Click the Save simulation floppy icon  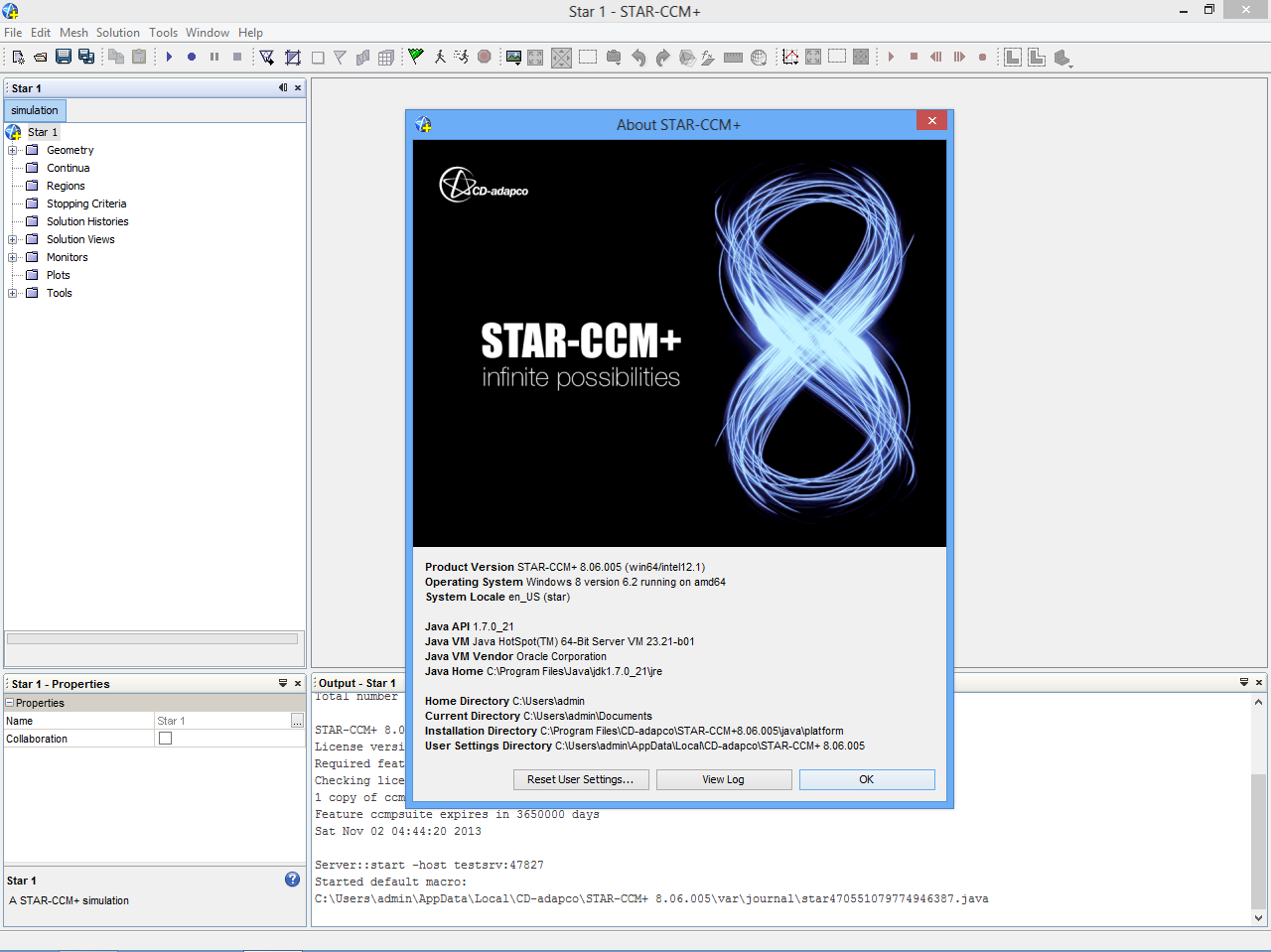click(x=64, y=57)
